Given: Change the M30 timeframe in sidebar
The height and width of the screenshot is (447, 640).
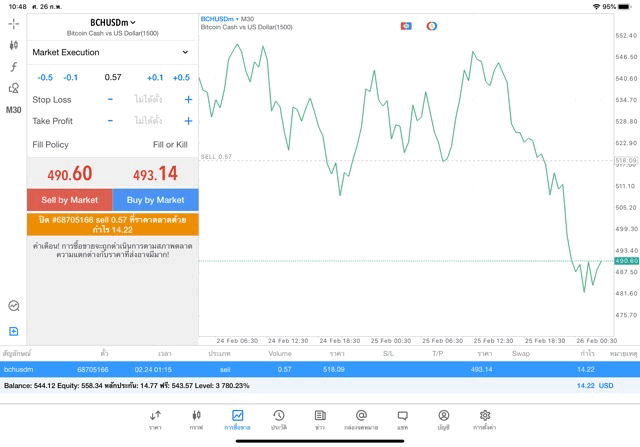Looking at the screenshot, I should tap(14, 110).
